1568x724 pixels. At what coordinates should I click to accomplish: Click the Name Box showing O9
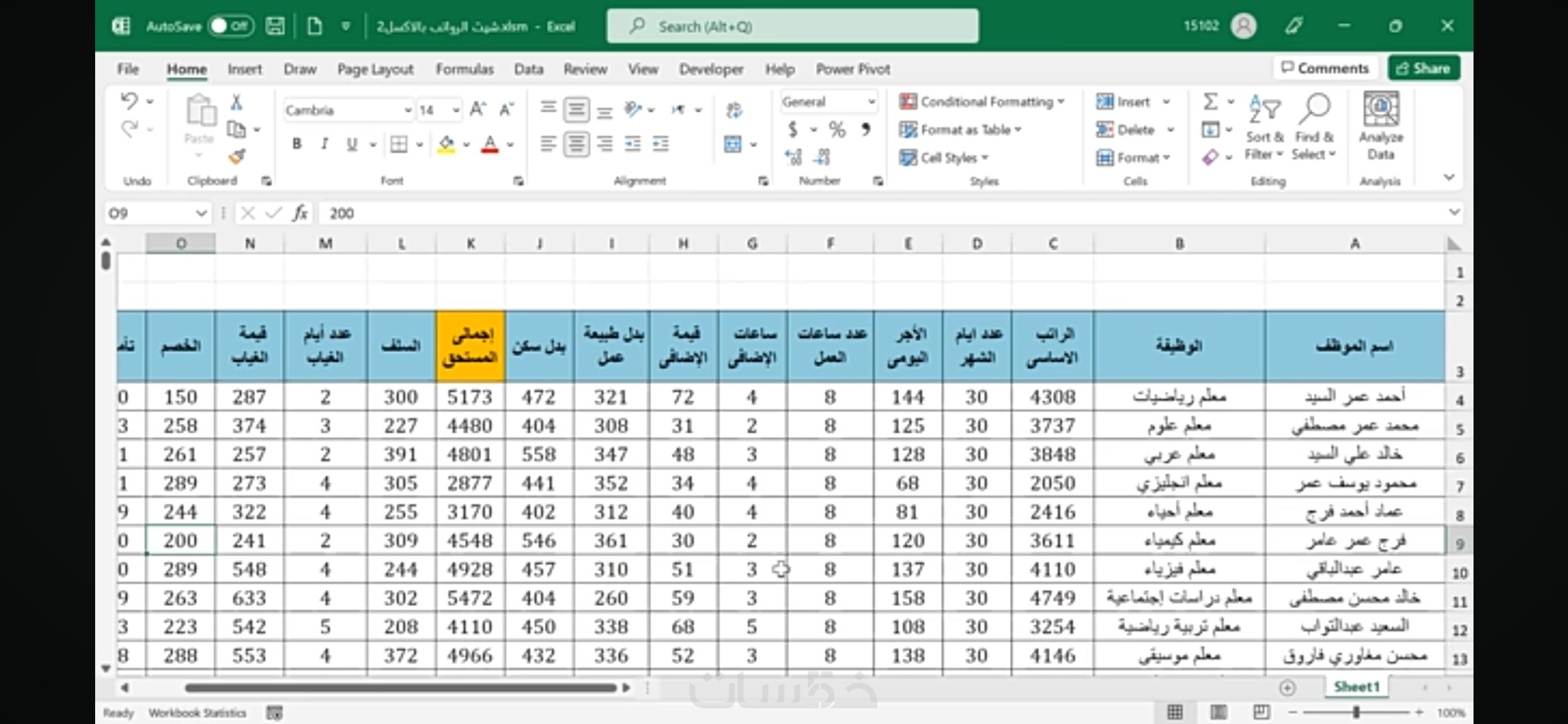pyautogui.click(x=149, y=213)
